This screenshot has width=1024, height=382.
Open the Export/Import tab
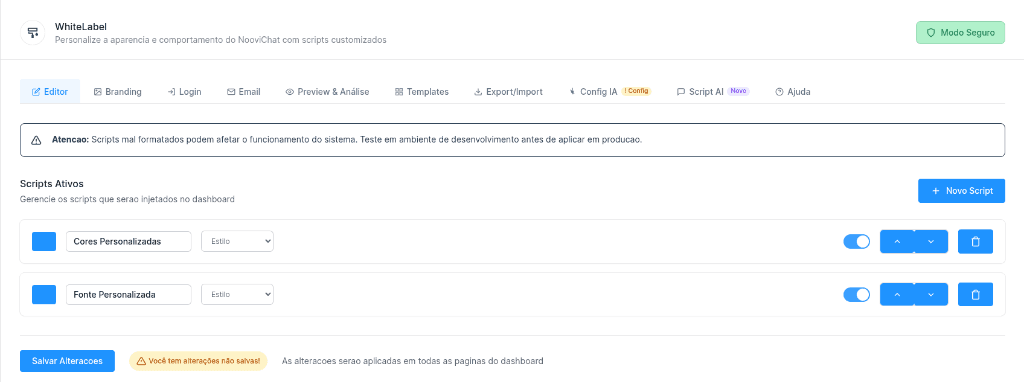coord(508,91)
